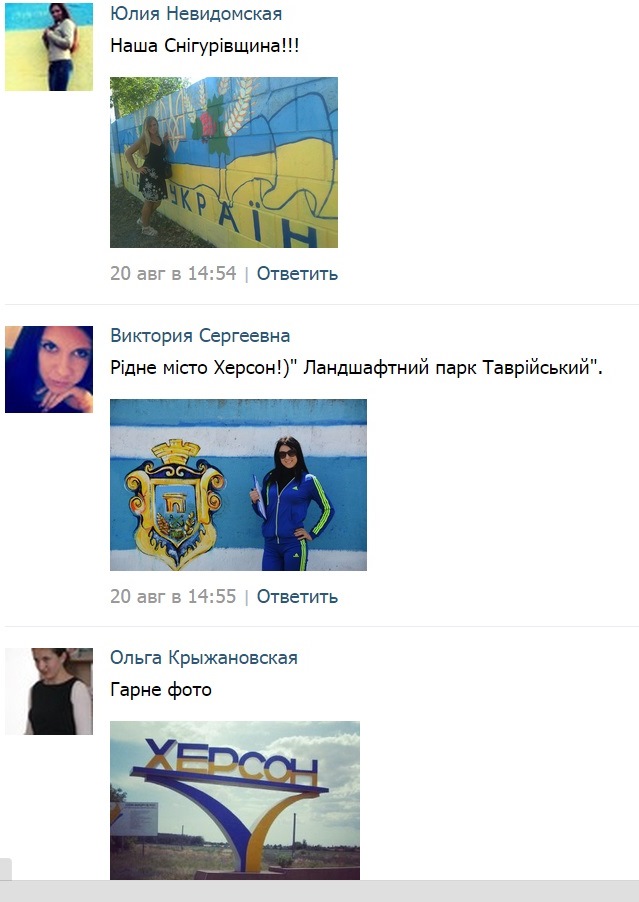Click the Гарне фото comment text
The image size is (639, 902).
click(x=161, y=690)
